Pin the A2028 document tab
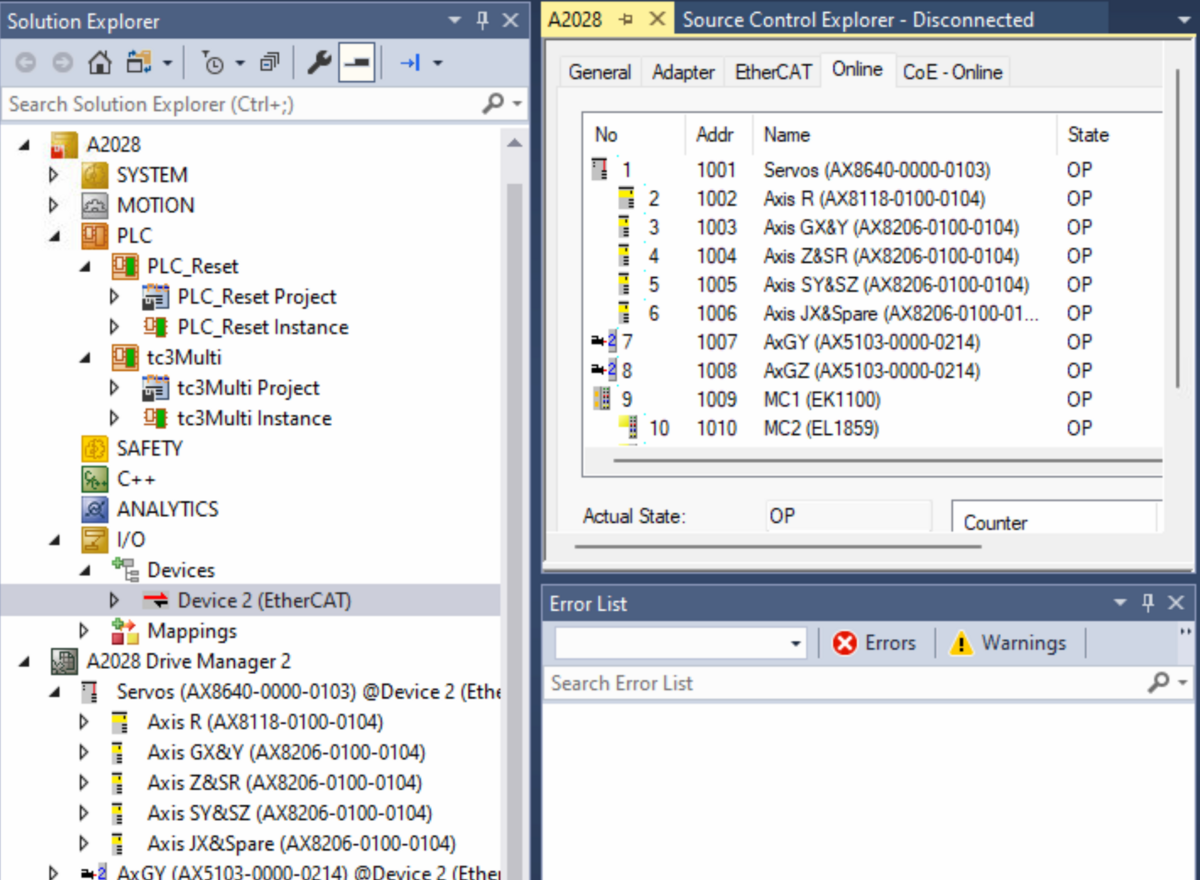Image resolution: width=1200 pixels, height=880 pixels. pos(627,20)
